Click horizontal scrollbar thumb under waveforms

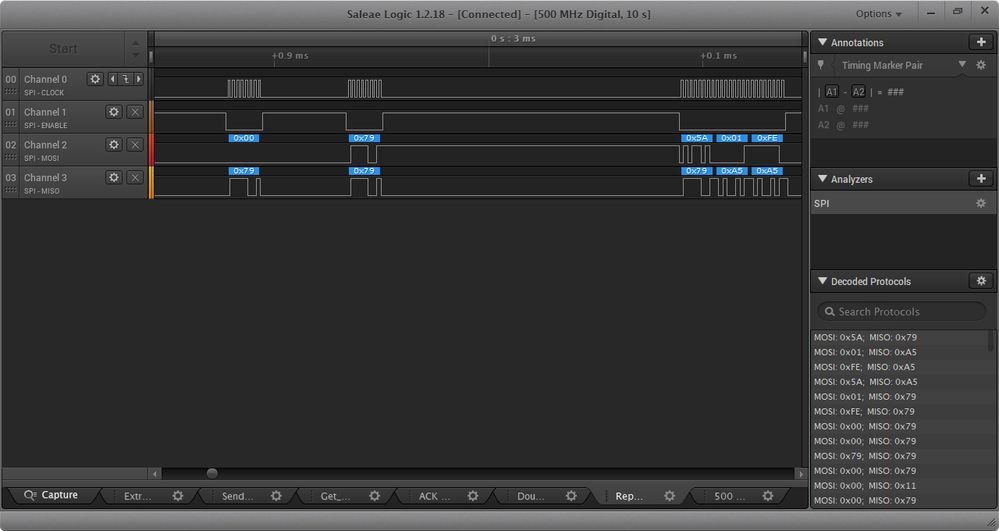click(212, 474)
